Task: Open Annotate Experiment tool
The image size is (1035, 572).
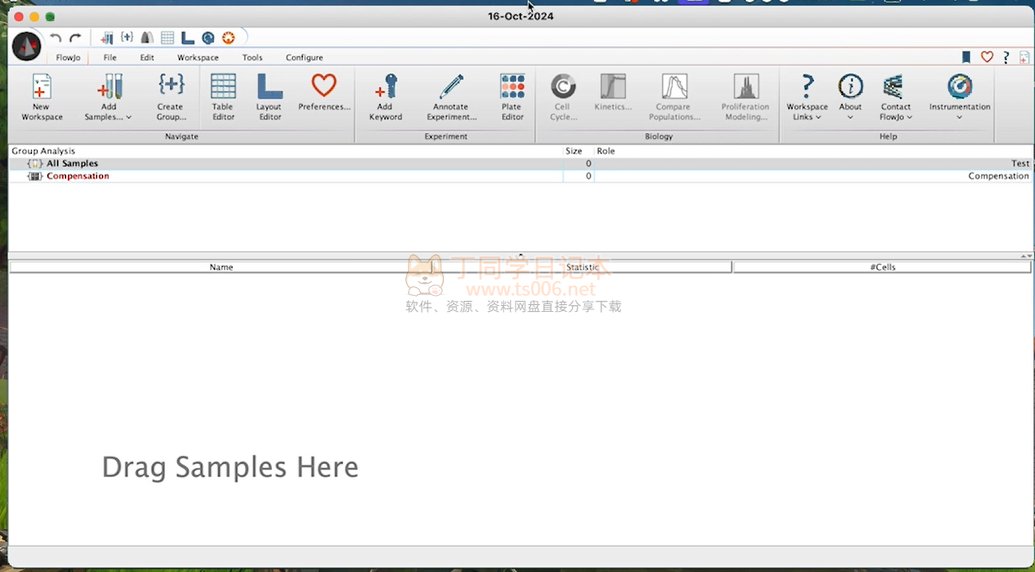Action: pyautogui.click(x=450, y=88)
